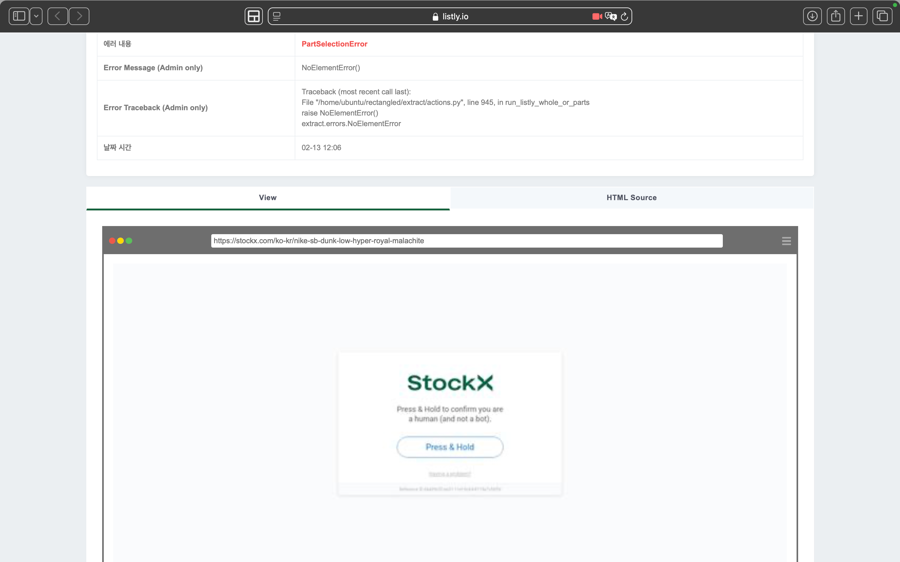The image size is (900, 562).
Task: Open the page reader menu icon
Action: point(277,16)
